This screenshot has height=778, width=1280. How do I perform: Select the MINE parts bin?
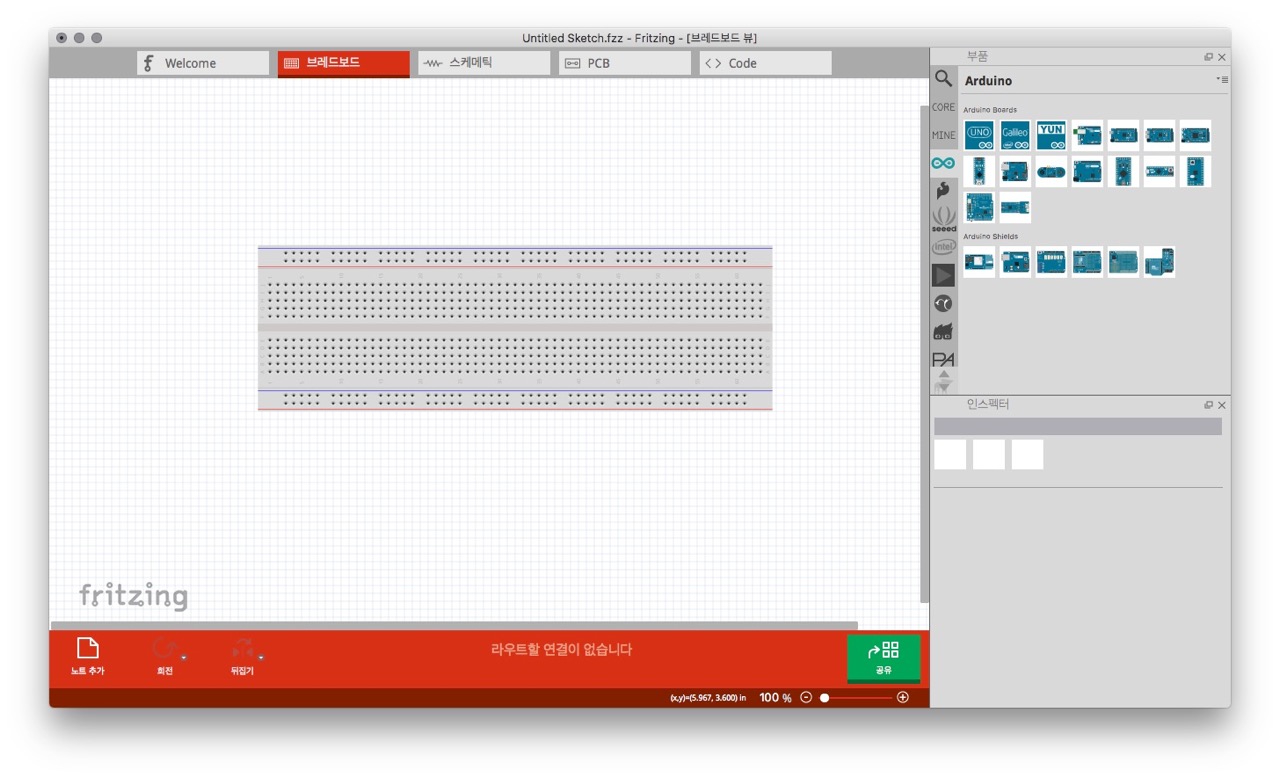(943, 135)
